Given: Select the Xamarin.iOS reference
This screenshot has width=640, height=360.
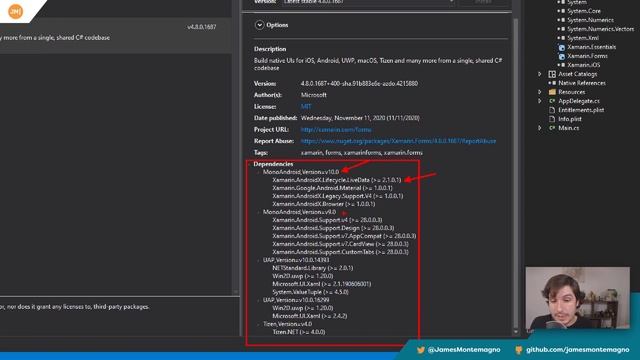Looking at the screenshot, I should [x=584, y=65].
